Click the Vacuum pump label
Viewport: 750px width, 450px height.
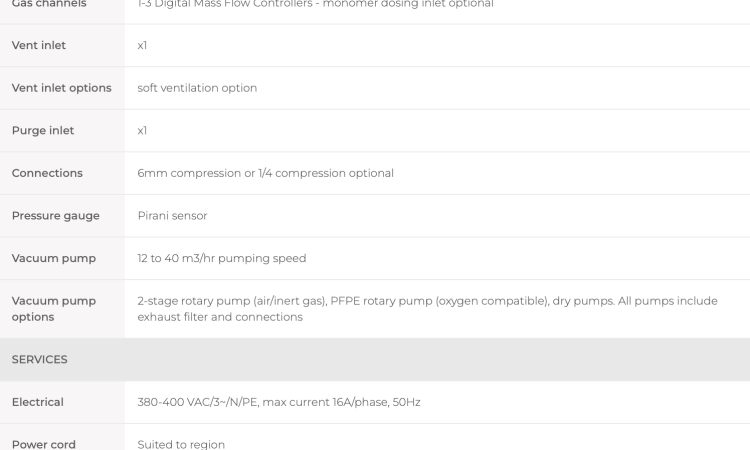click(x=54, y=258)
